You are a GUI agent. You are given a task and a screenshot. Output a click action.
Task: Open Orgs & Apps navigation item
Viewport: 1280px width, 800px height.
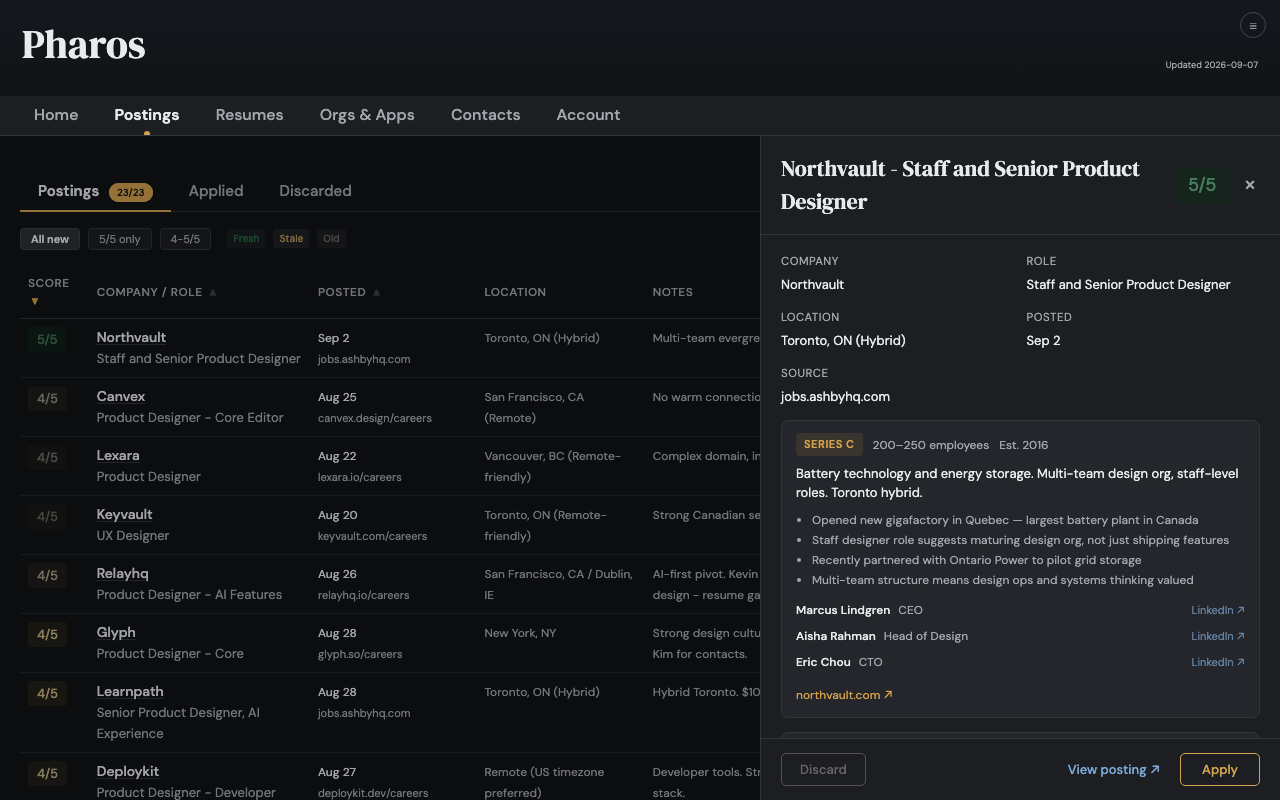click(367, 115)
